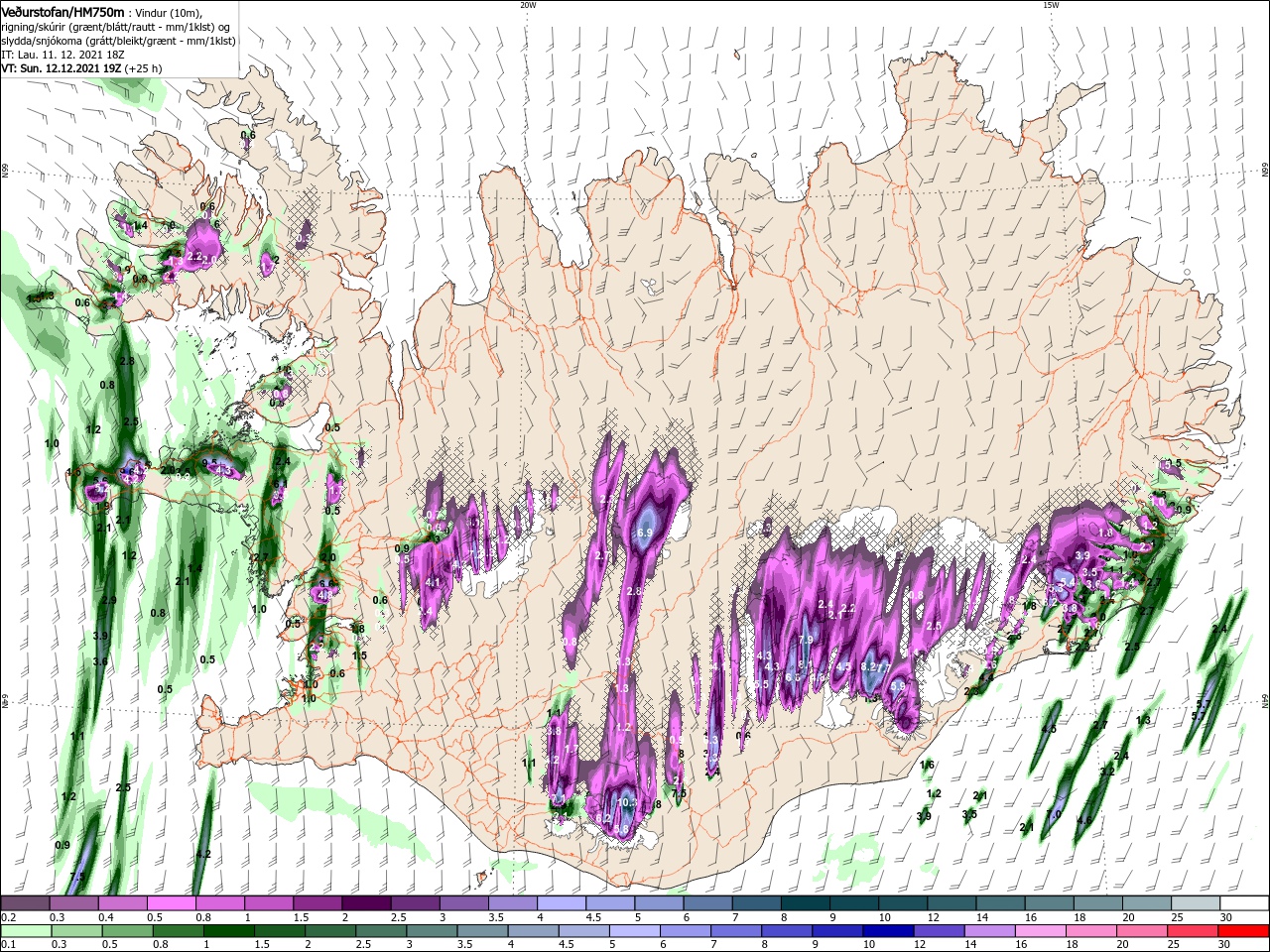Click the 4.2 rain value offshore southwest
This screenshot has height=952, width=1270.
204,854
